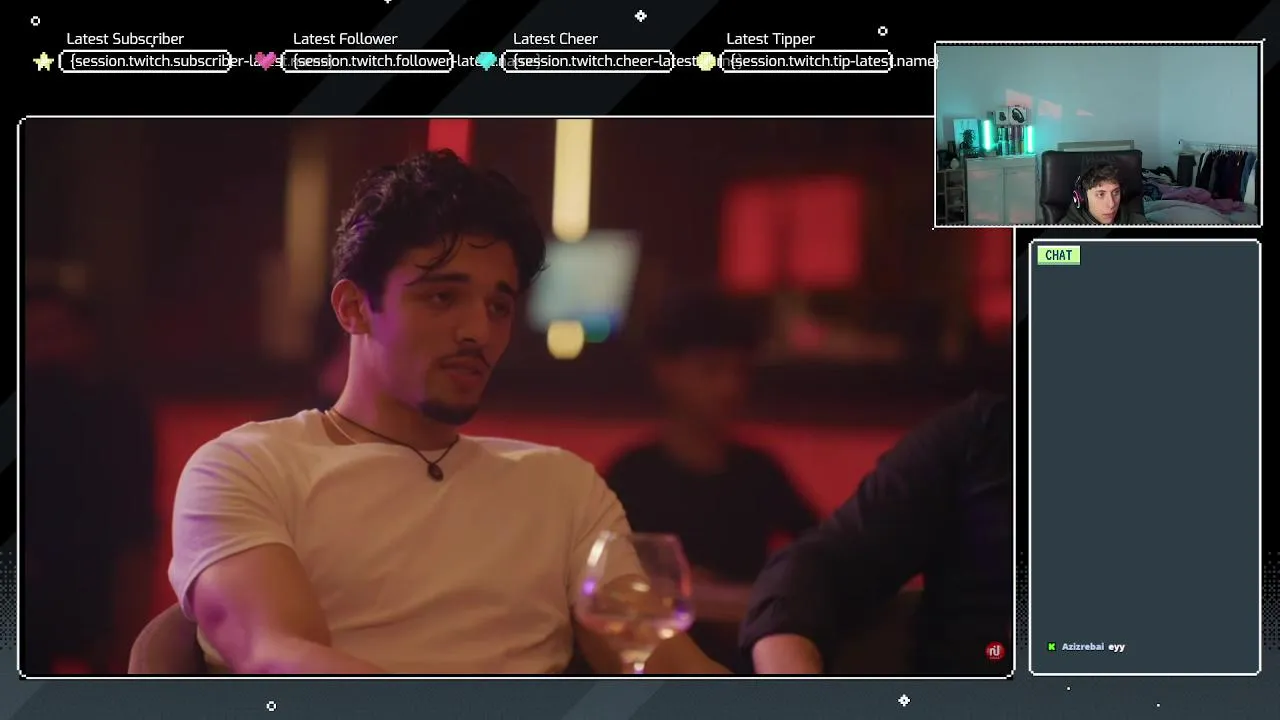Select the session.twitch.subscriber-latest placeholder box
This screenshot has width=1280, height=720.
[x=146, y=61]
